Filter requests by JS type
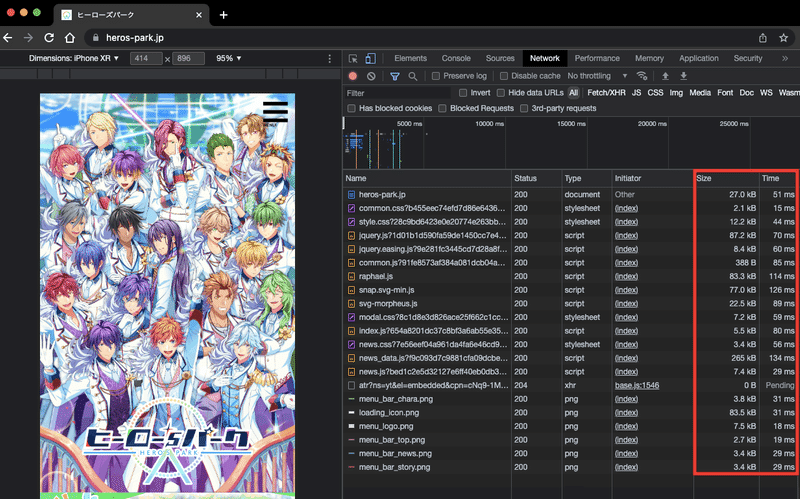This screenshot has width=800, height=499. [636, 92]
